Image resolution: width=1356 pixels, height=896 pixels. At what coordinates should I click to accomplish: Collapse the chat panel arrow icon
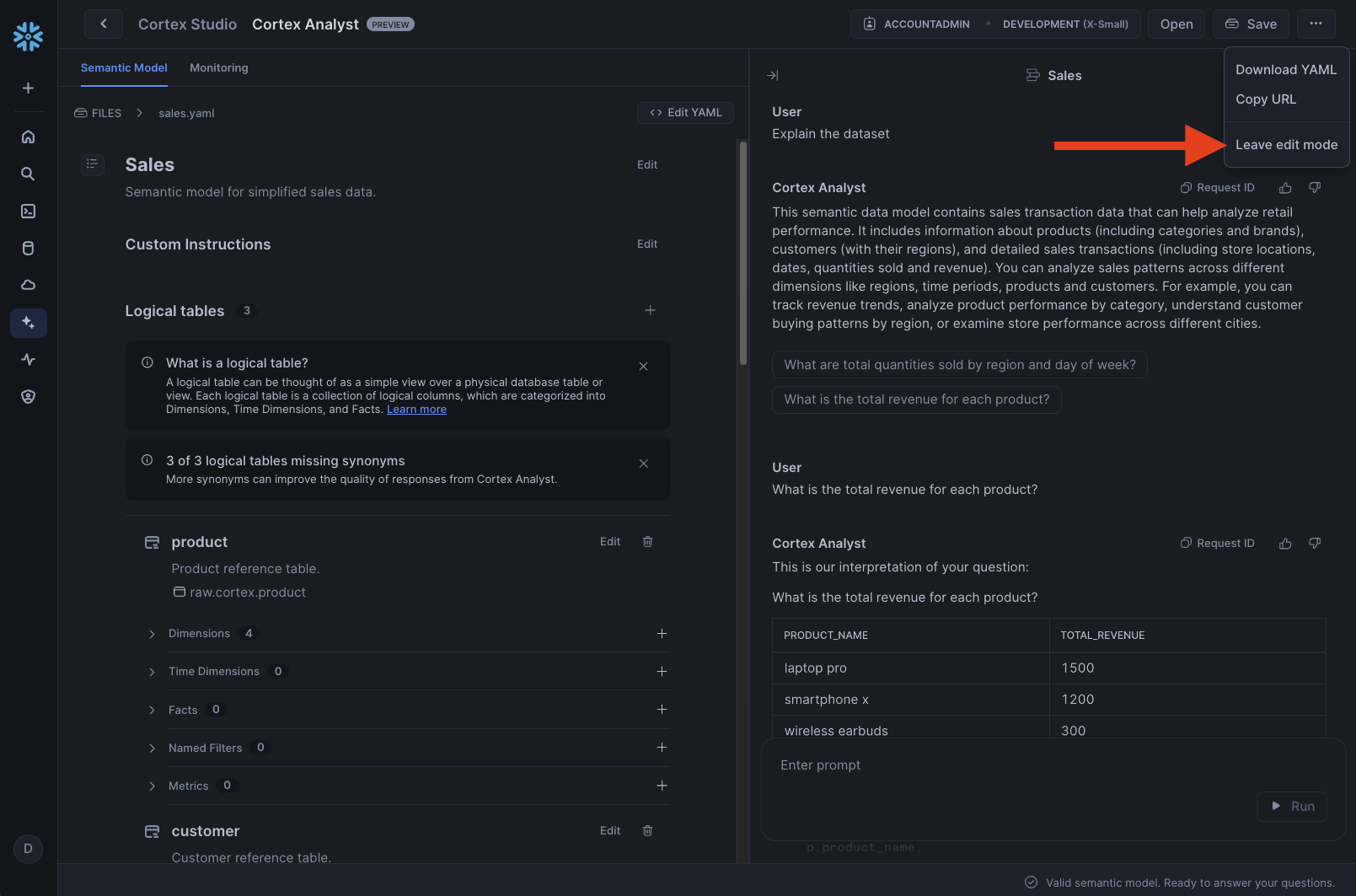pos(772,75)
